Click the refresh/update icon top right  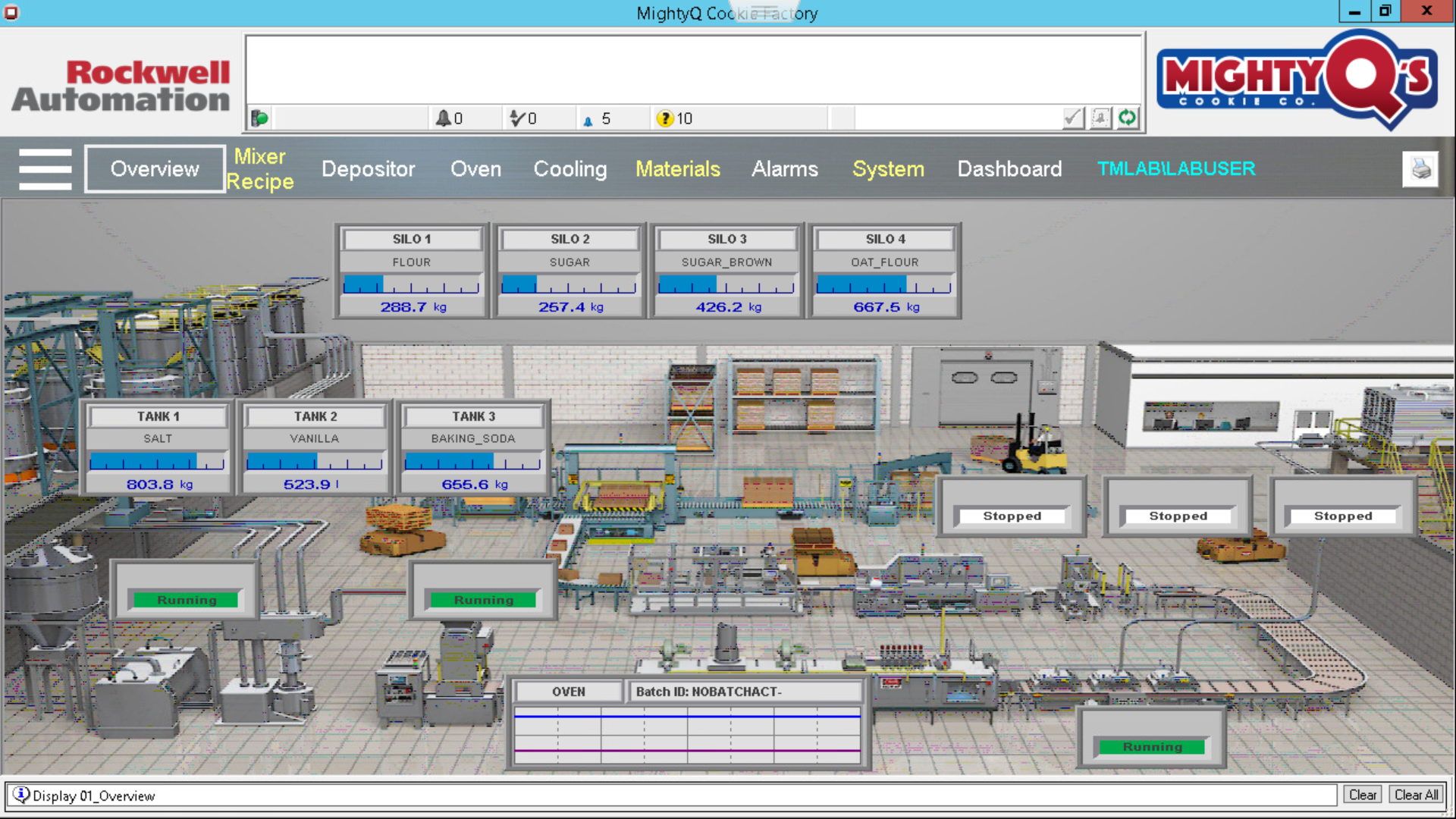[x=1127, y=118]
